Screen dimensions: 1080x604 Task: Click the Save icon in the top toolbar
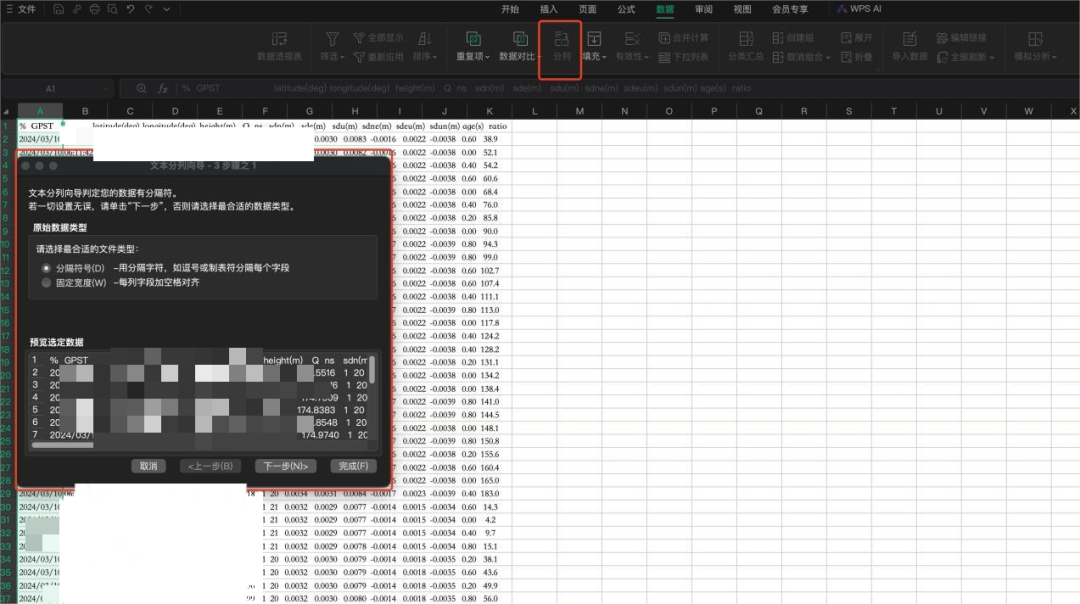pos(59,9)
